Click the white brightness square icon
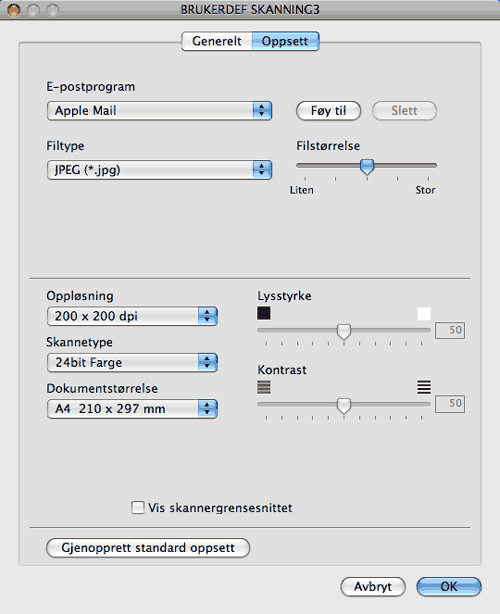Screen dimensions: 500x614 coord(424,313)
